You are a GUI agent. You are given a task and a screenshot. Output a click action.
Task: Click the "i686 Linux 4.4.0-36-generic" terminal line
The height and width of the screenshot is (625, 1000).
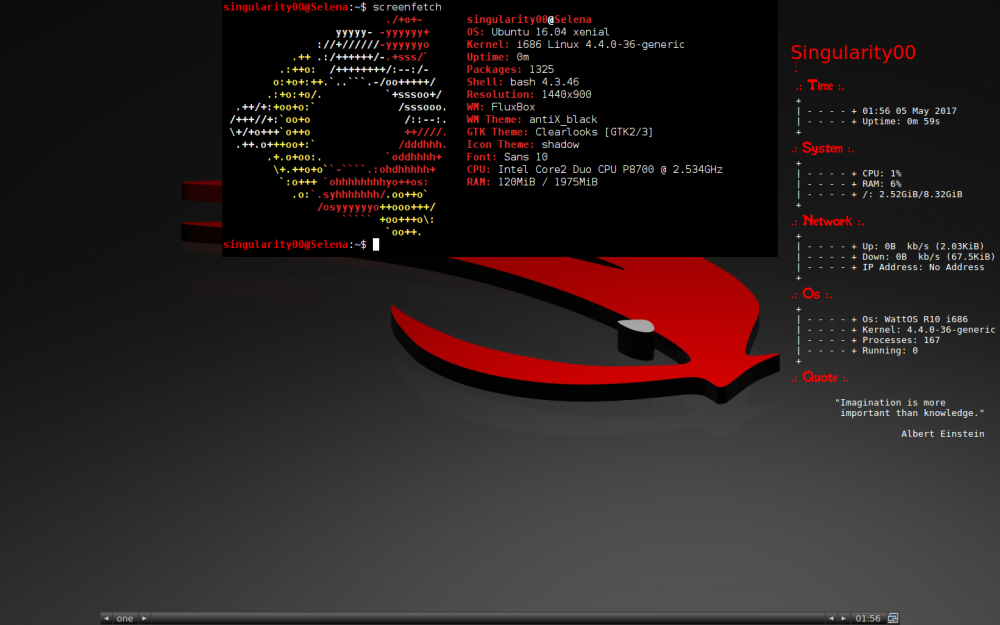click(x=600, y=45)
